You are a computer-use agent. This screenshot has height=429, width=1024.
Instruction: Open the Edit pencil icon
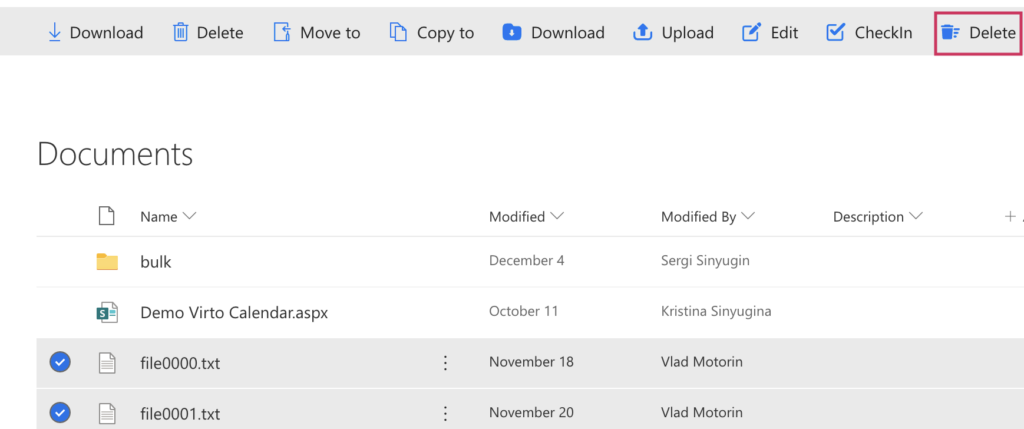pyautogui.click(x=752, y=32)
